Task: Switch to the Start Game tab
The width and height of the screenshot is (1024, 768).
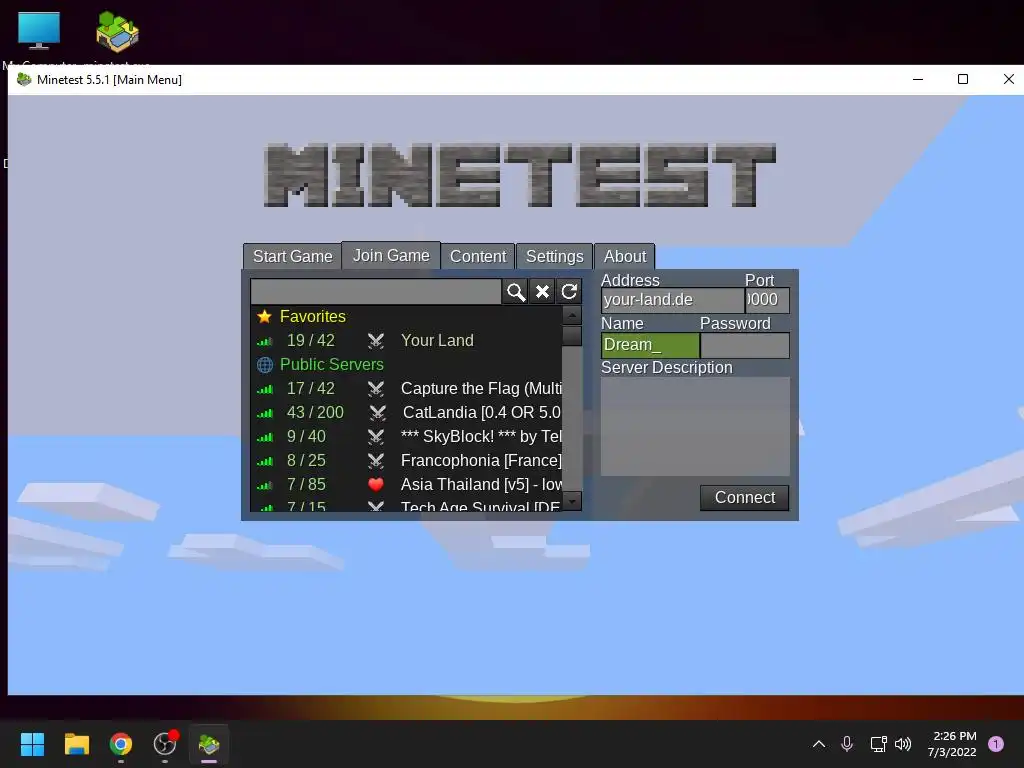Action: [x=293, y=256]
